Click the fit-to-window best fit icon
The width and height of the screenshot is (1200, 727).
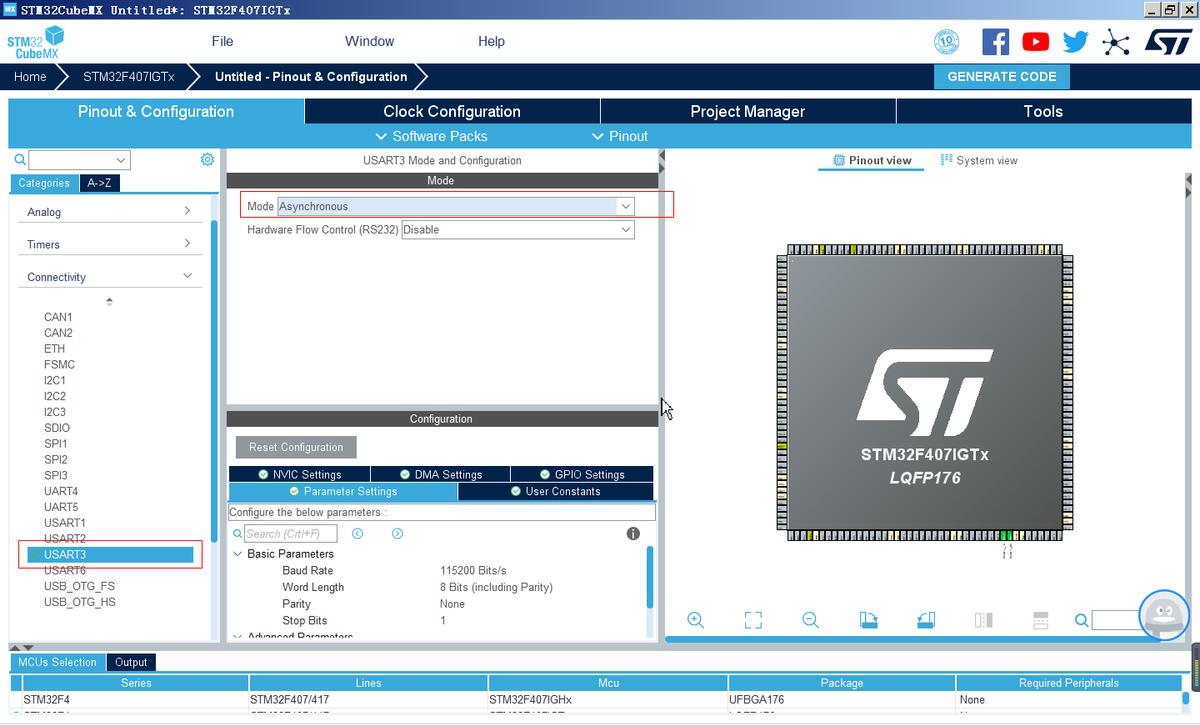point(753,620)
